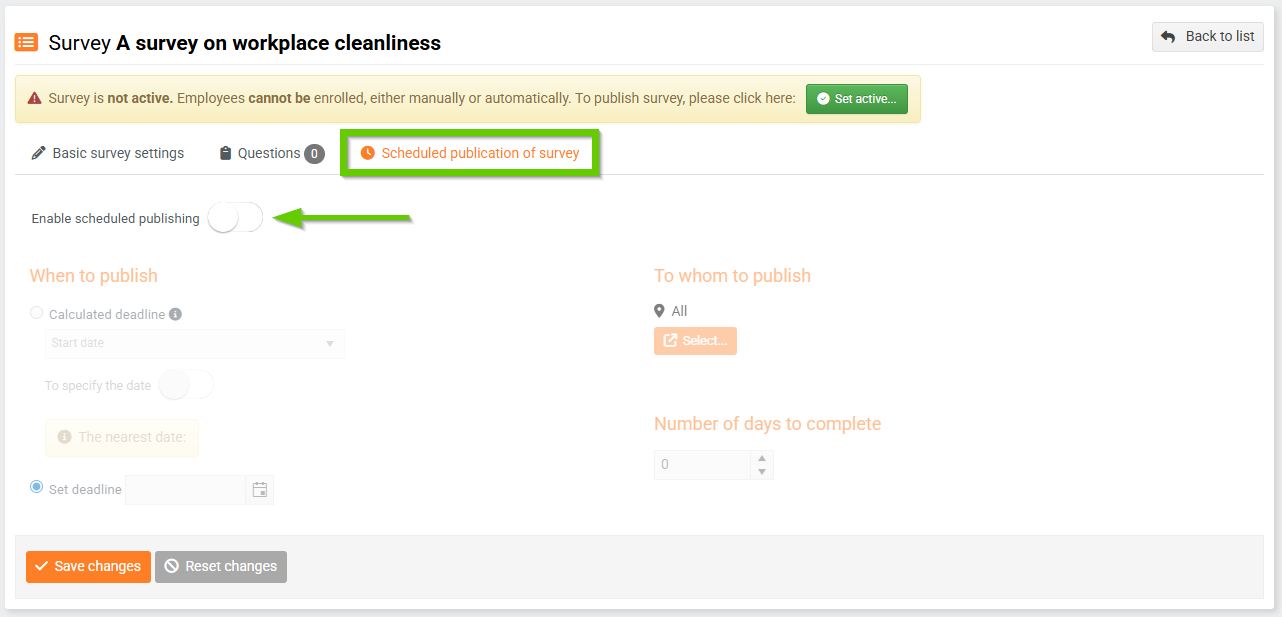
Task: Open the Questions tab
Action: pyautogui.click(x=269, y=153)
